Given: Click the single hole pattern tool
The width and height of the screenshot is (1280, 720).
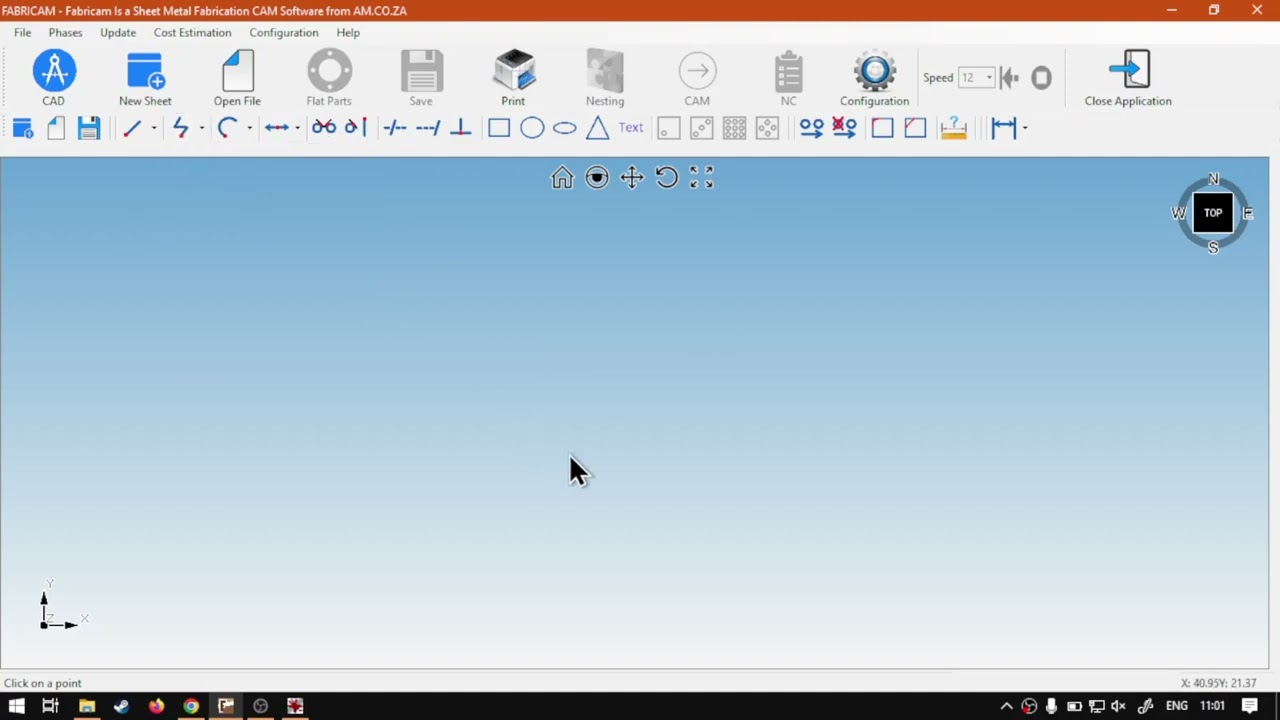Looking at the screenshot, I should tap(669, 128).
